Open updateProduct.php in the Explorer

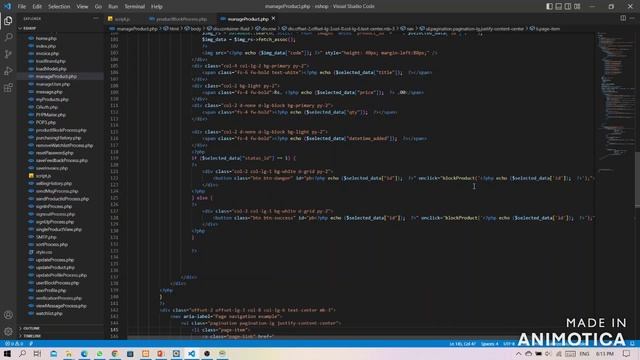[55, 267]
